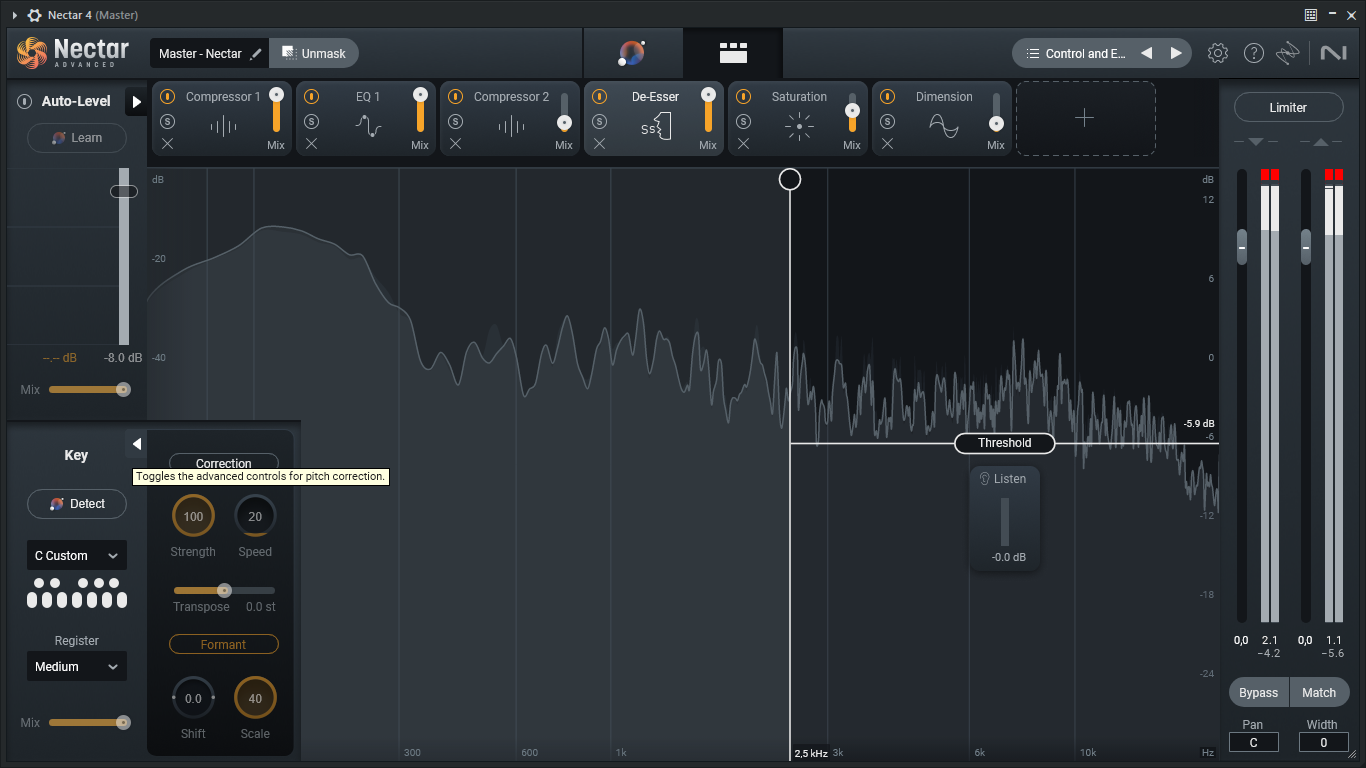
Task: Toggle Compressor 2 power button
Action: (455, 97)
